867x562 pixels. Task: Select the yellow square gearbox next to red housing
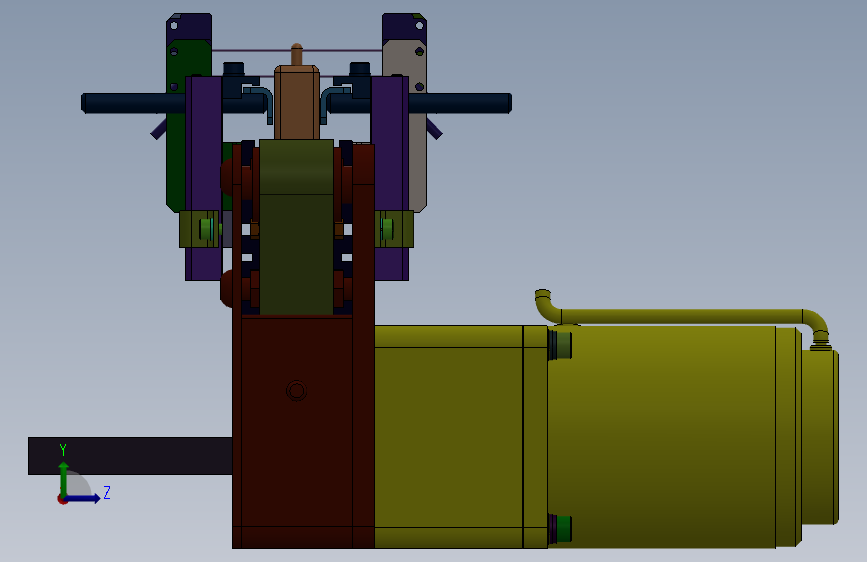click(x=449, y=437)
